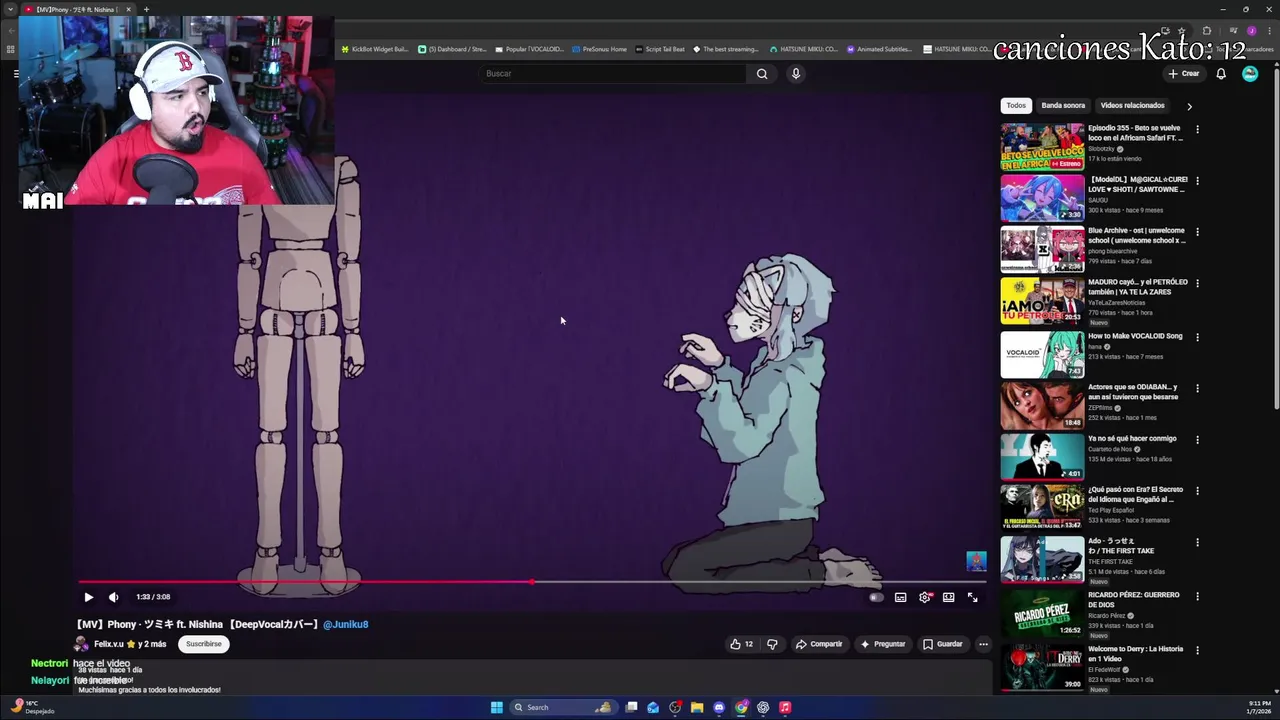The width and height of the screenshot is (1280, 720).
Task: Dislike the video with thumbs down
Action: (x=772, y=644)
